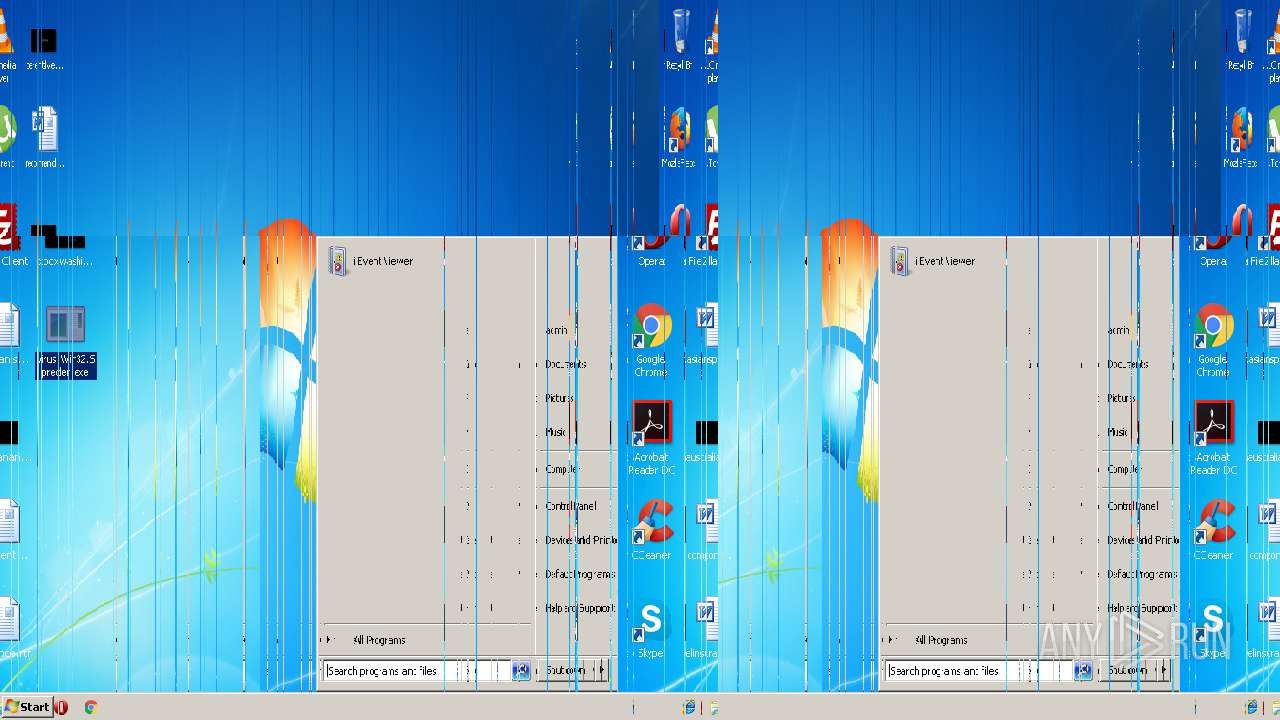Open Help and Support in right Start menu

tap(1142, 608)
